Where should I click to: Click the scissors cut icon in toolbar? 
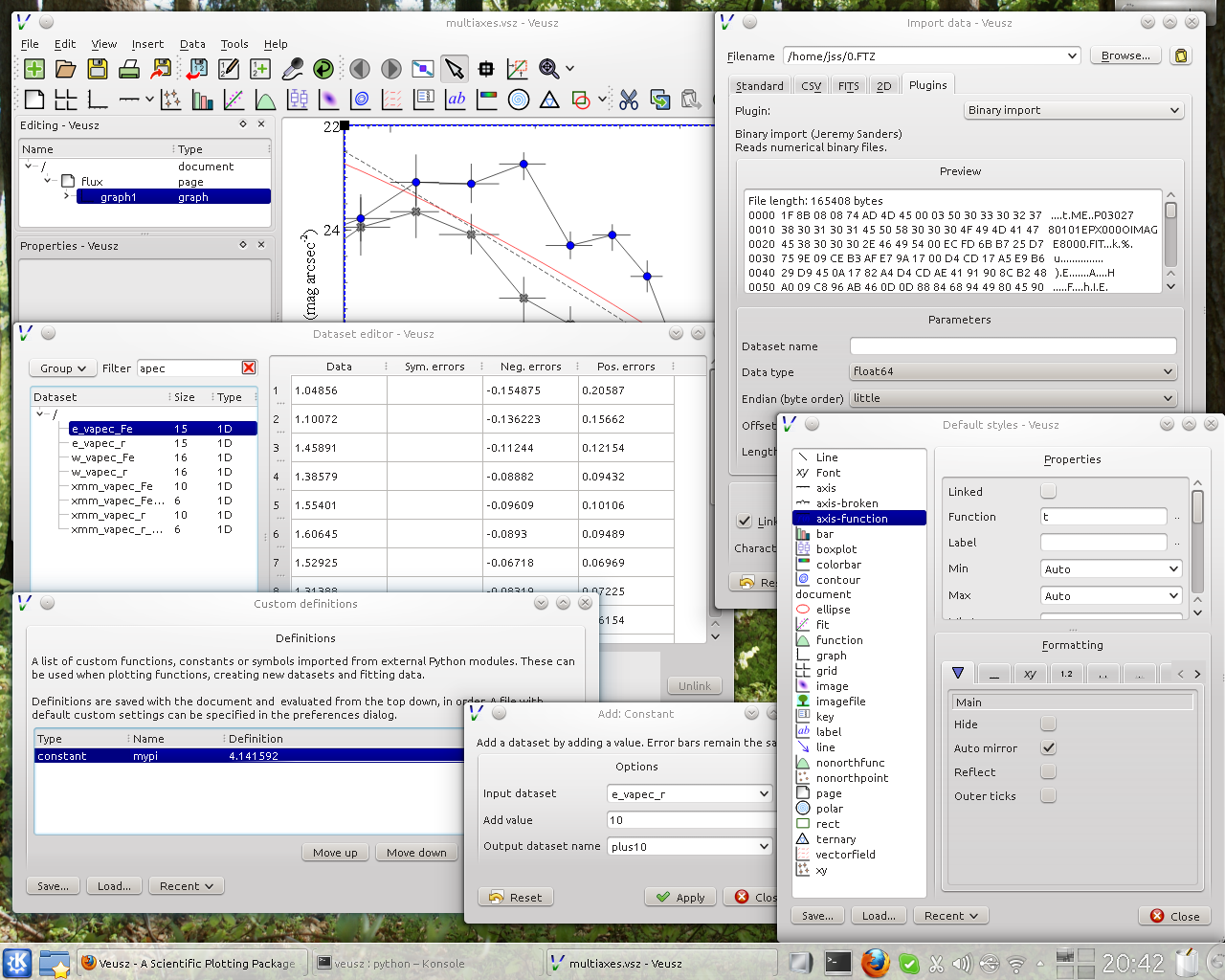coord(629,100)
